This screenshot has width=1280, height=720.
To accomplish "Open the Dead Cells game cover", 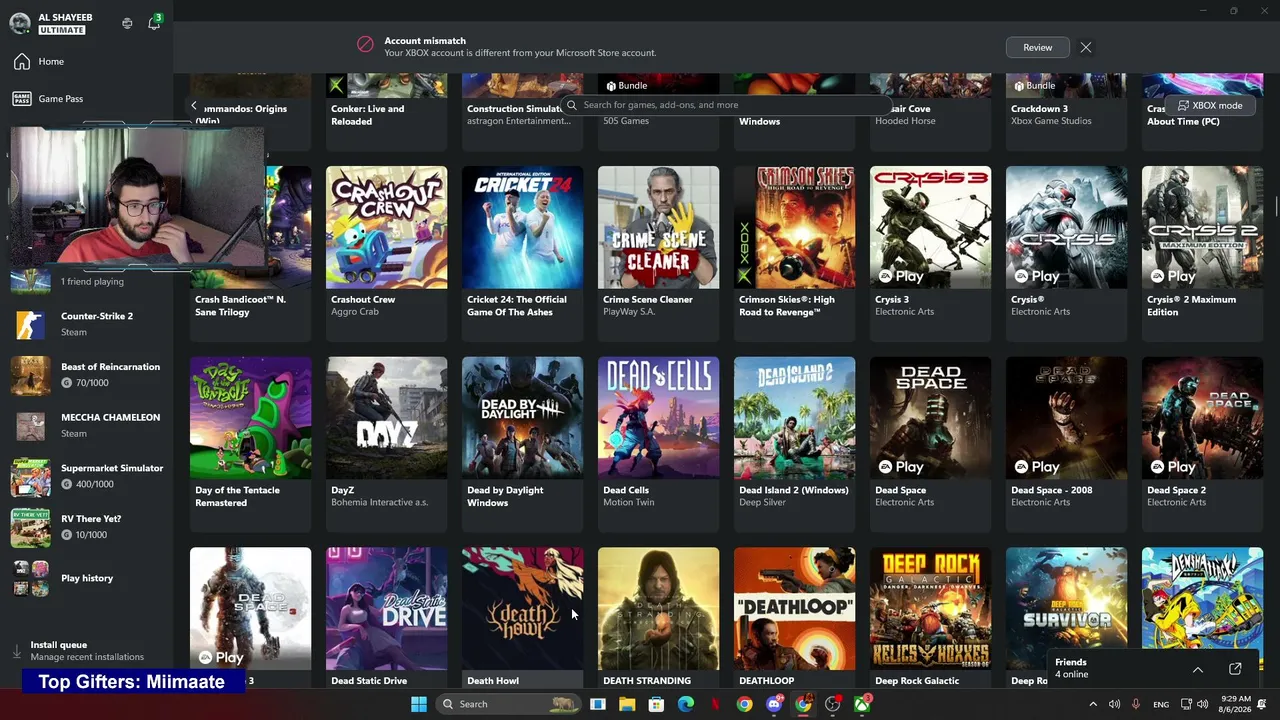I will point(658,418).
